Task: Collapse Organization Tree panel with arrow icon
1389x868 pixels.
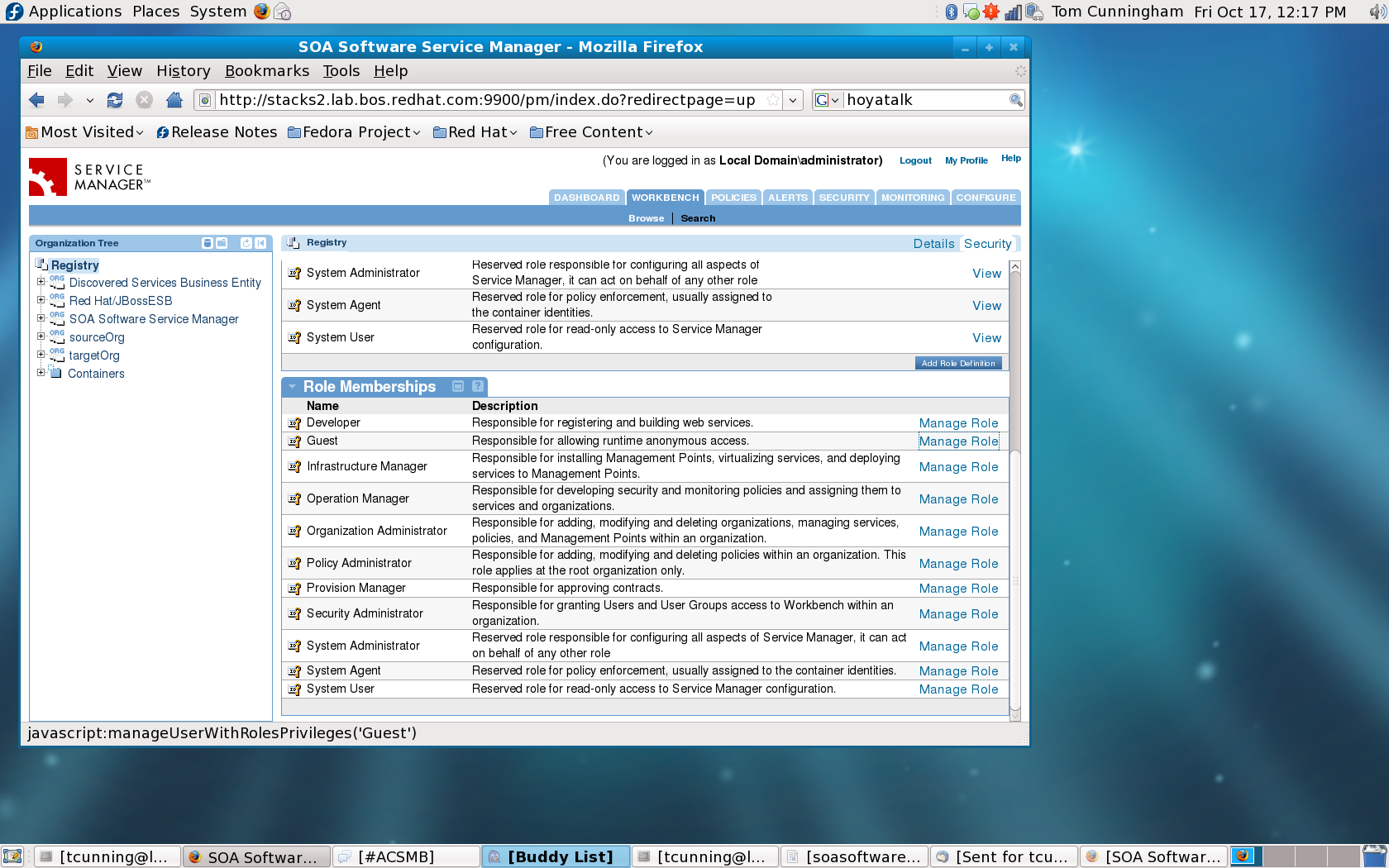Action: pos(260,243)
